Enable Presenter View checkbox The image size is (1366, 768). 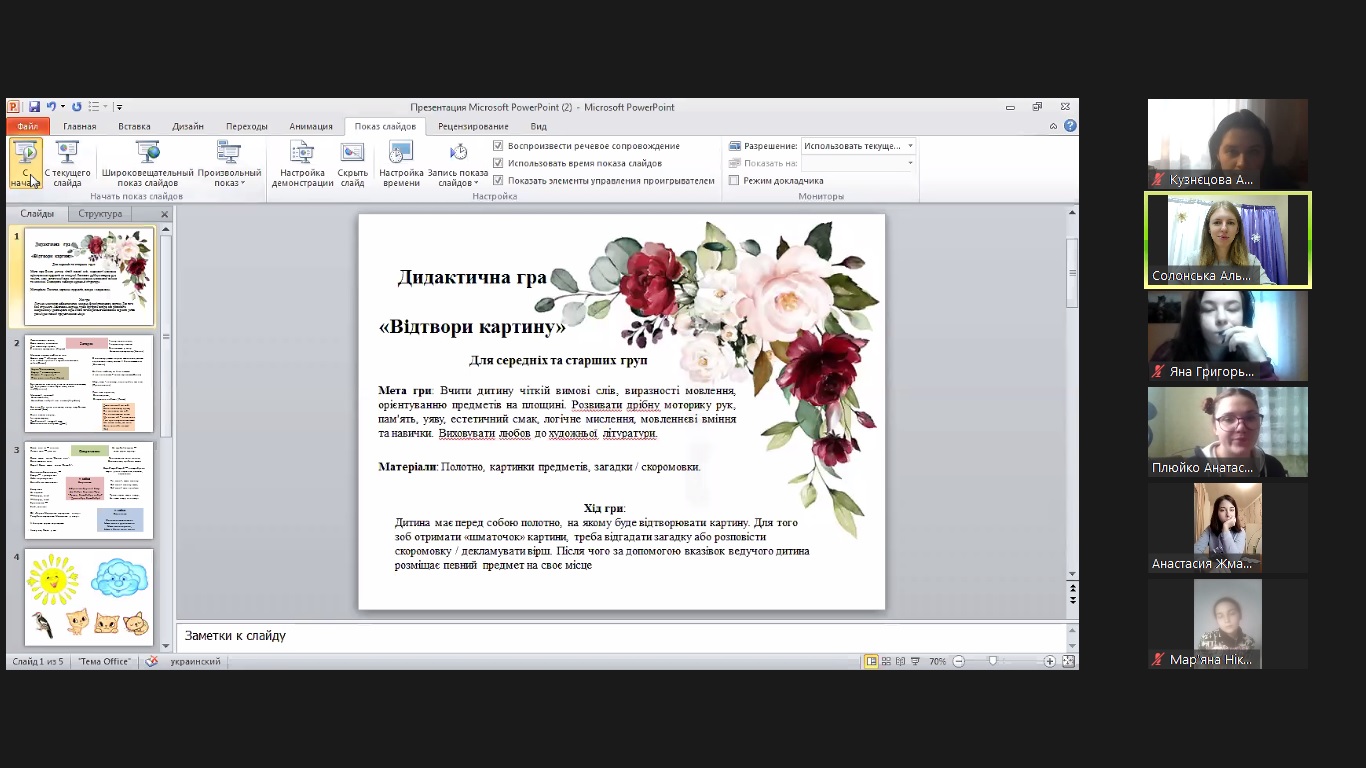[x=734, y=181]
